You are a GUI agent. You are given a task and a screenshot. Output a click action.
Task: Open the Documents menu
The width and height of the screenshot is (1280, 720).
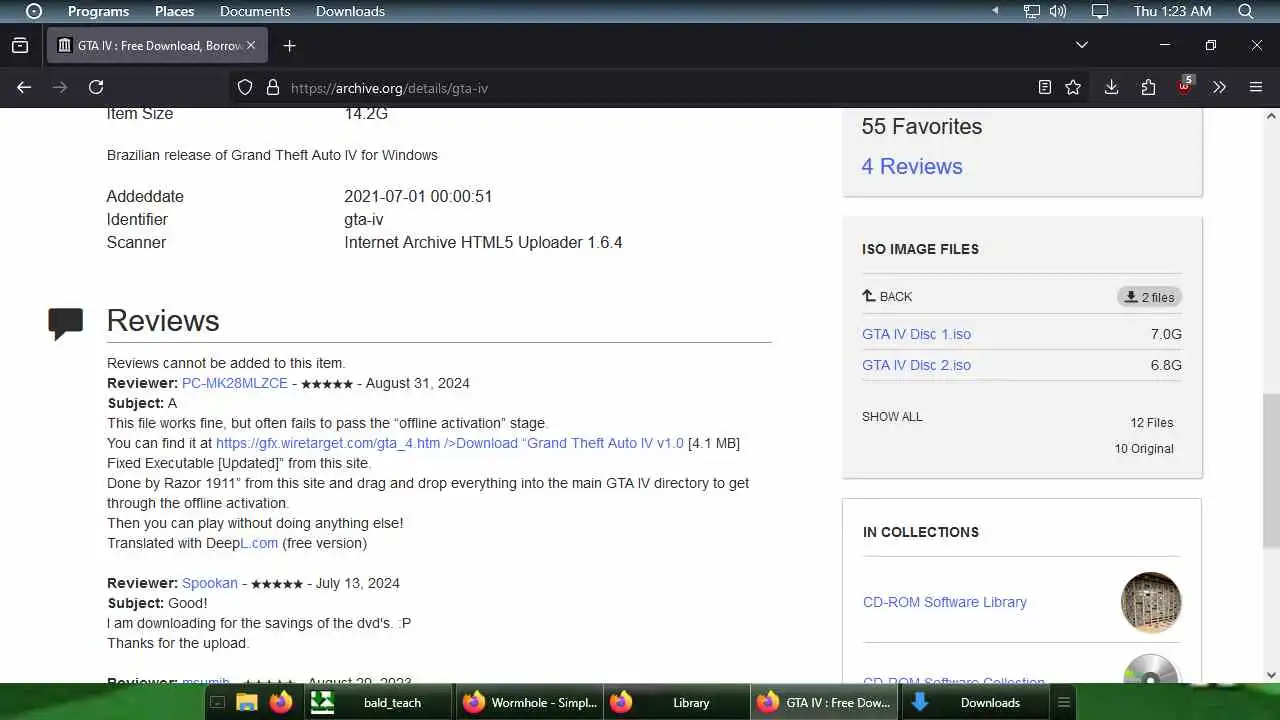[x=255, y=11]
